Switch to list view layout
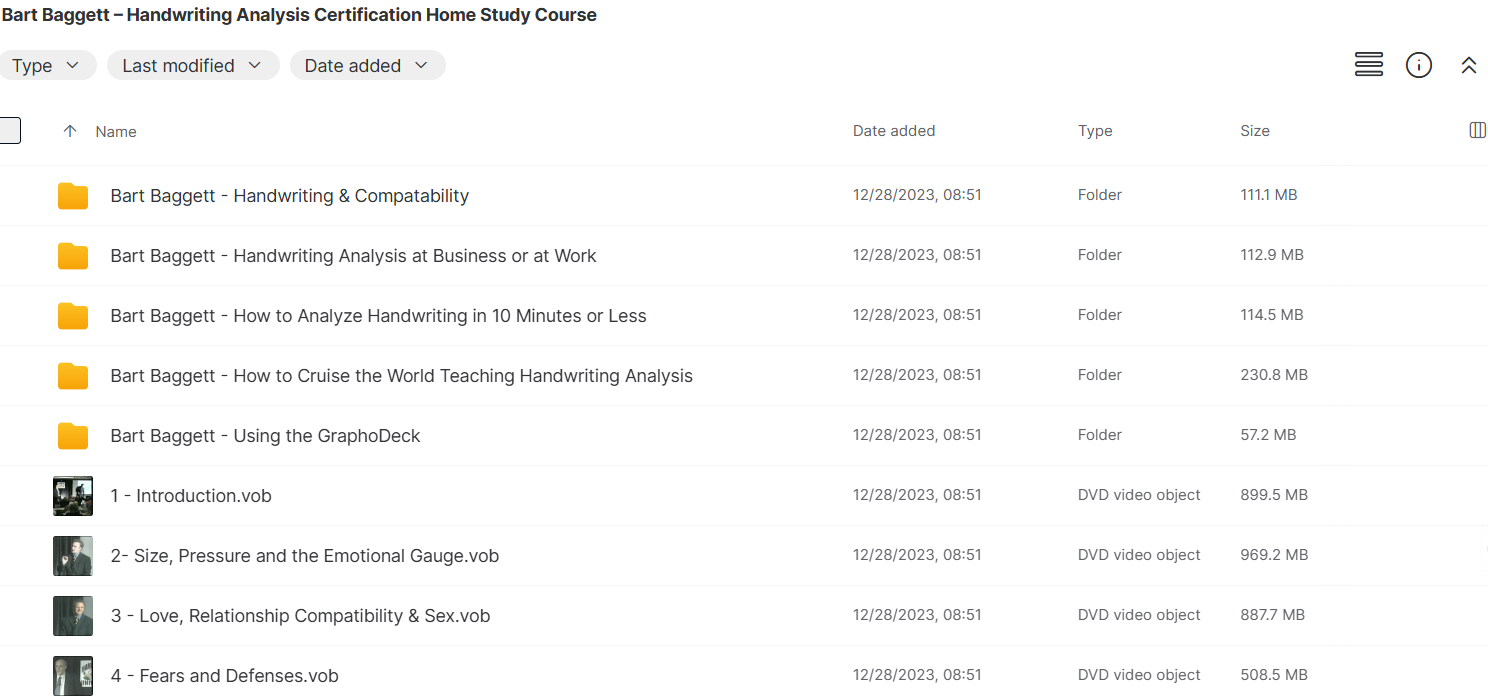The width and height of the screenshot is (1488, 696). point(1368,64)
